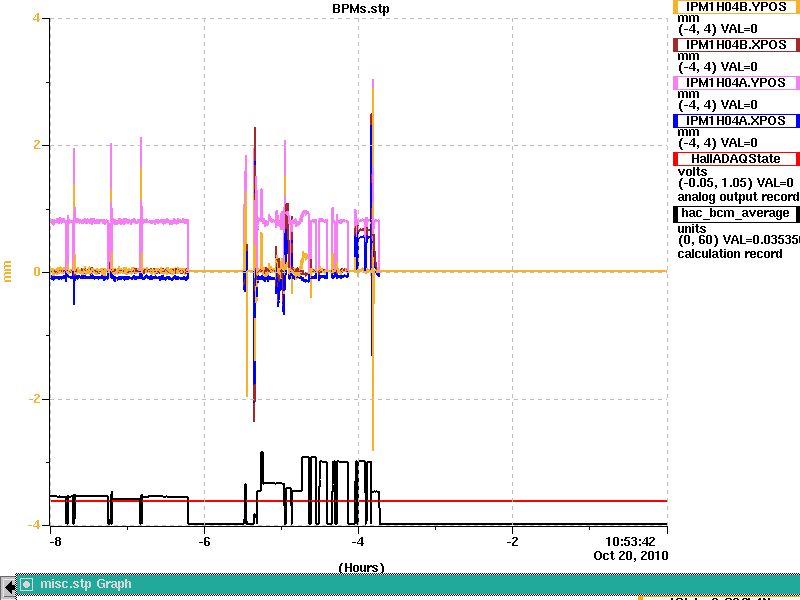This screenshot has width=800, height=600.
Task: Click the 'units' label under hac_bcm_average
Action: tap(692, 229)
